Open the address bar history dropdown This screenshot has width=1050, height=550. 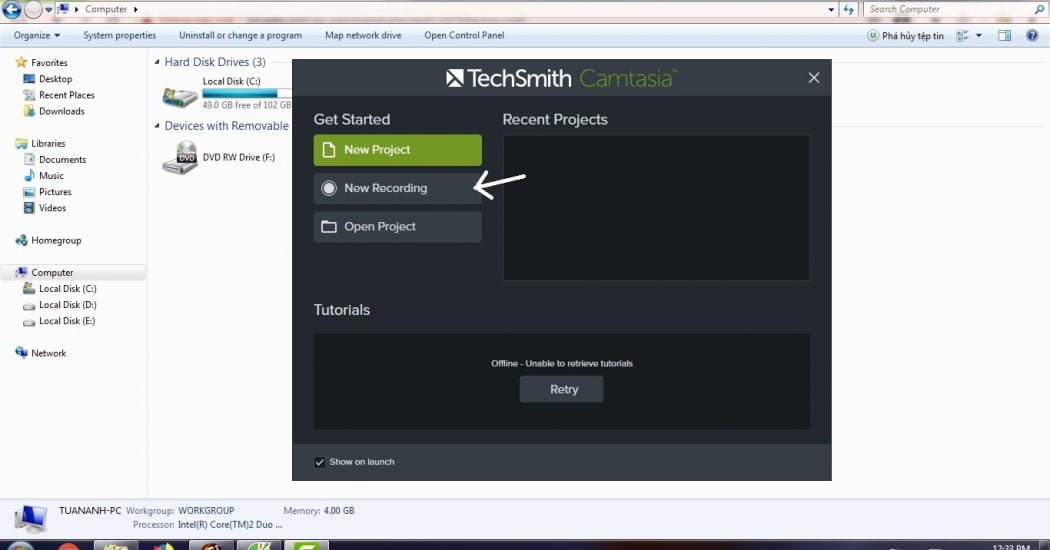click(831, 9)
